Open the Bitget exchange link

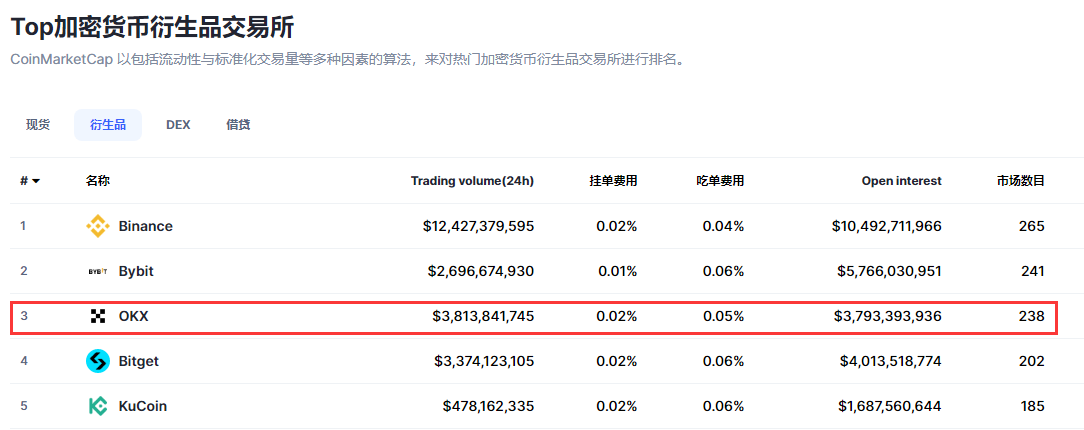coord(138,361)
